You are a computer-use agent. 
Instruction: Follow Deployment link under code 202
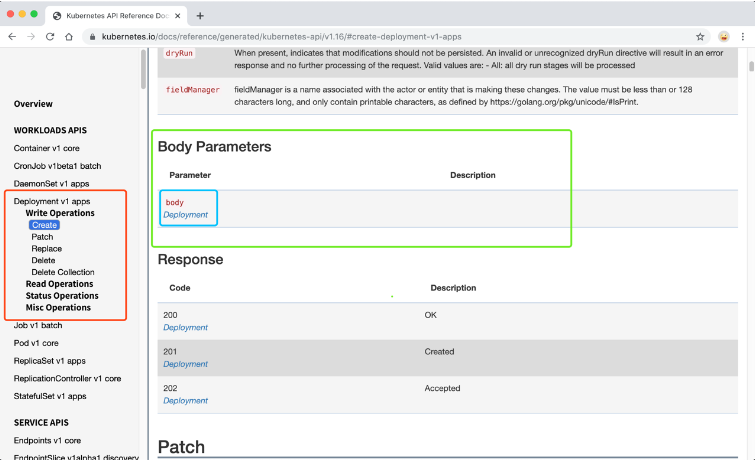(x=185, y=401)
